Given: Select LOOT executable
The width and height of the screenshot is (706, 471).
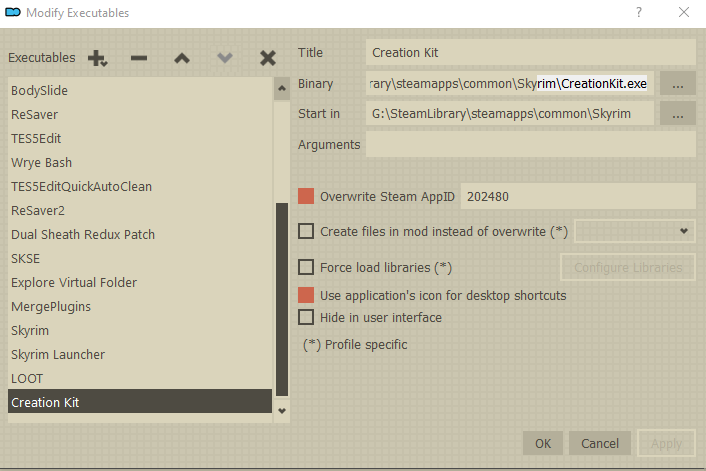Looking at the screenshot, I should pos(140,378).
